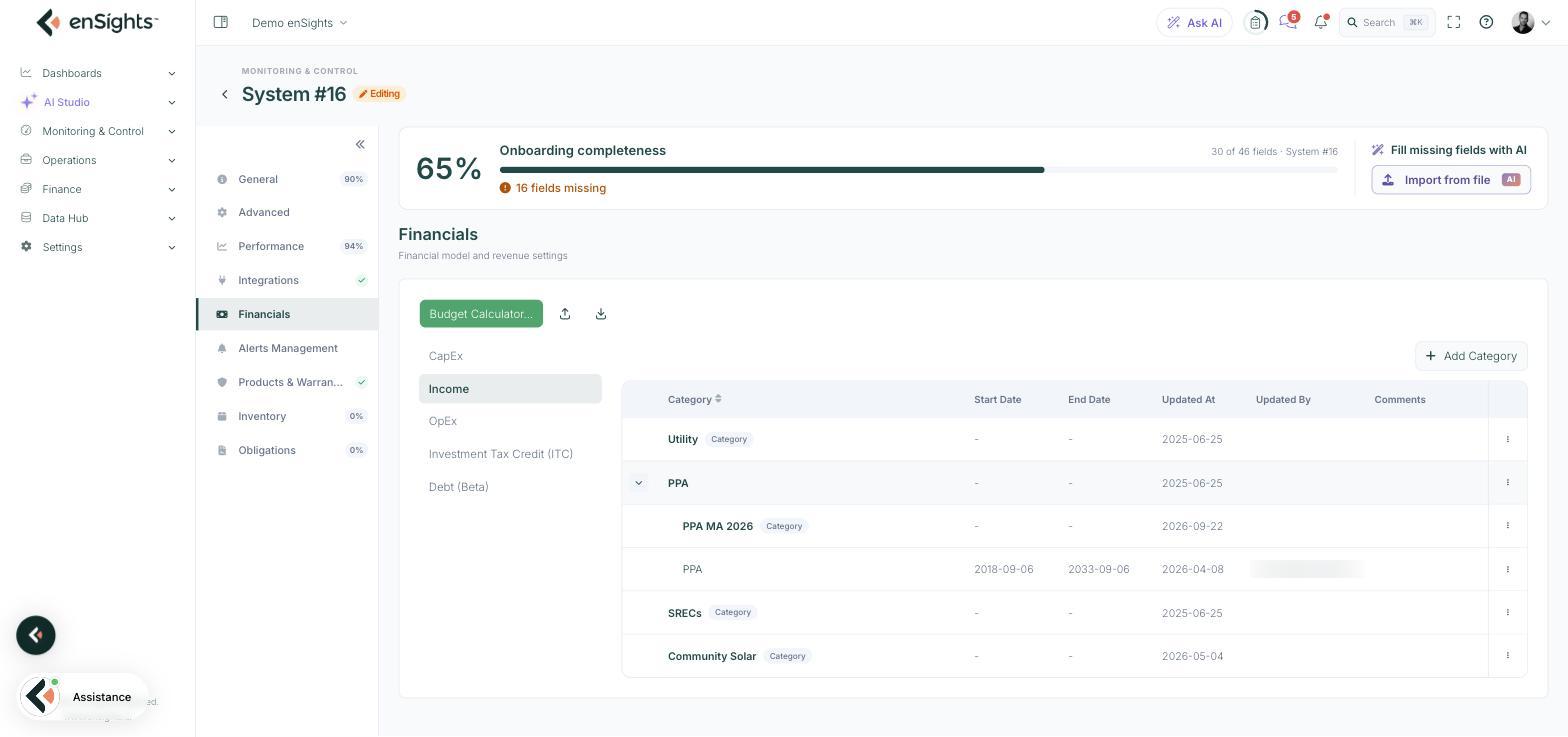1568x737 pixels.
Task: Switch to CapEx tab
Action: tap(510, 356)
